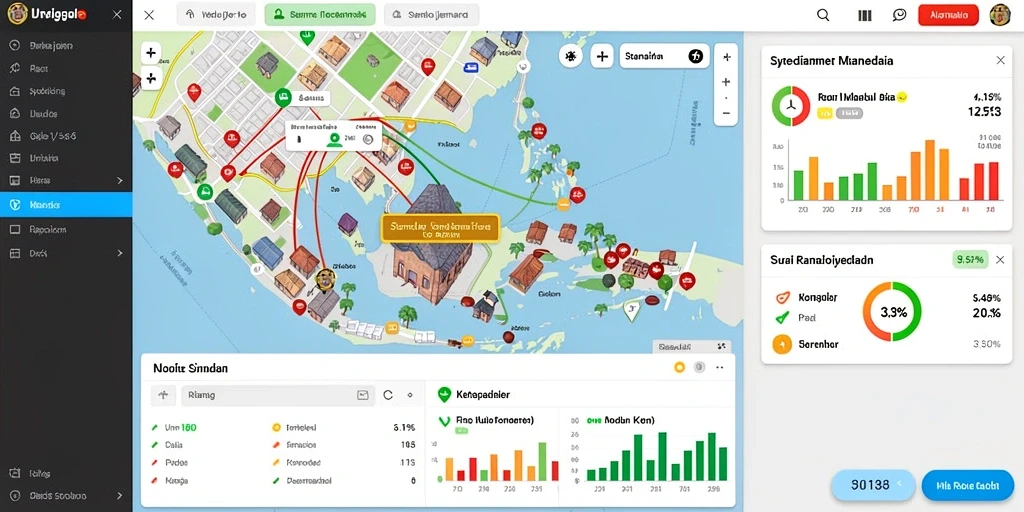The height and width of the screenshot is (512, 1024).
Task: Expand the Dvcs sidebar item chevron
Action: click(x=120, y=253)
